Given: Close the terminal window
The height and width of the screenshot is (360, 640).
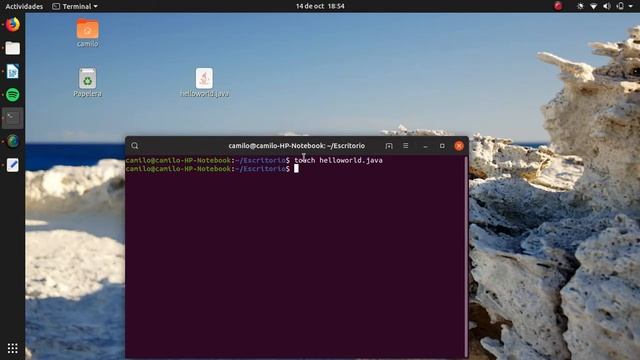Looking at the screenshot, I should [459, 146].
